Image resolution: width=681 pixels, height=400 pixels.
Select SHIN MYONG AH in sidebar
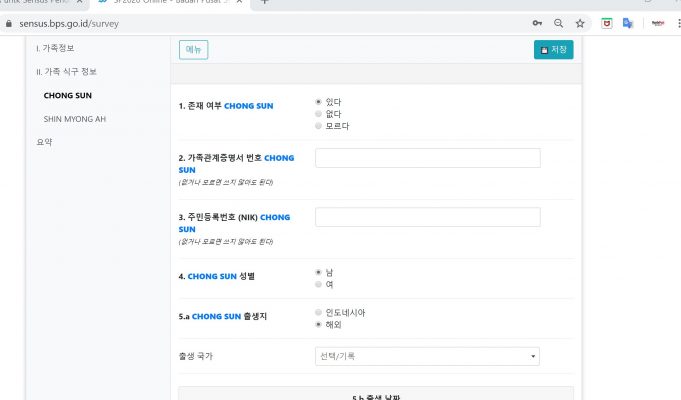click(x=74, y=119)
